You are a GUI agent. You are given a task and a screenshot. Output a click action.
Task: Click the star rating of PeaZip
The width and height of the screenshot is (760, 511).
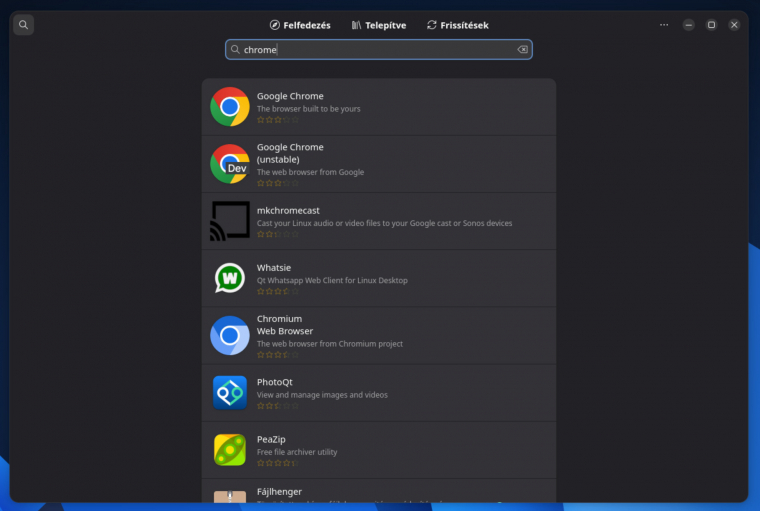pos(278,463)
